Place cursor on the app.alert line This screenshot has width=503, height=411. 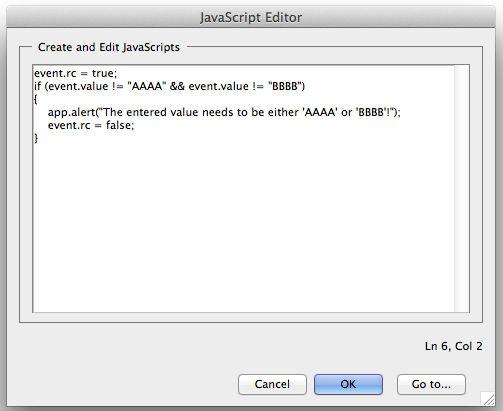[x=224, y=112]
